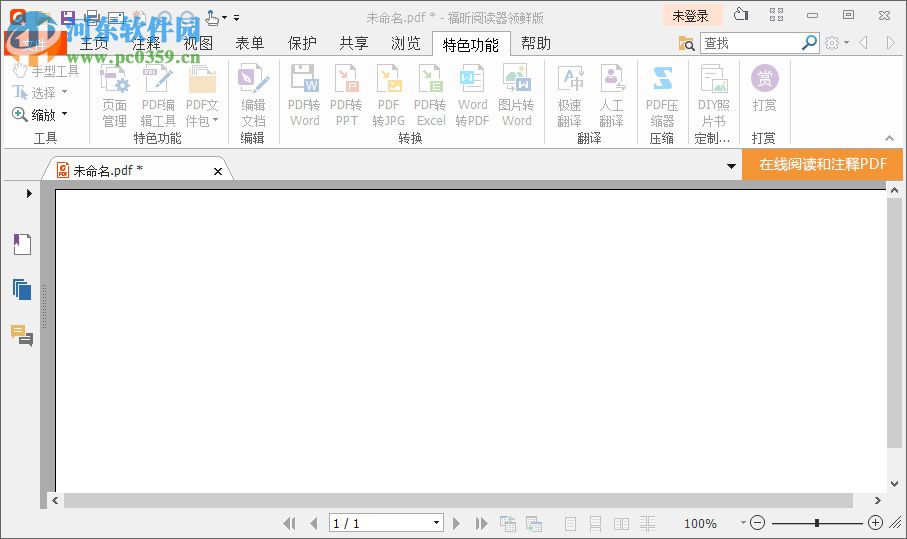The height and width of the screenshot is (539, 907).
Task: Click the previous search result arrow
Action: tap(864, 42)
